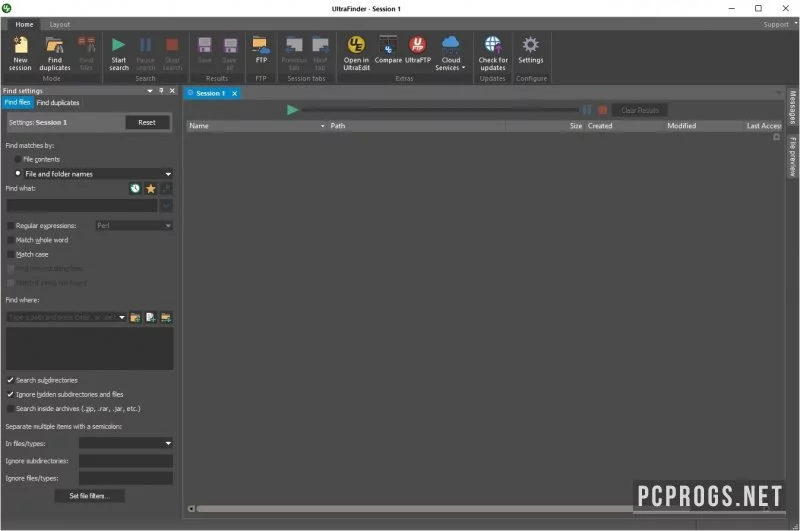Click the add favorite folder icon
800x531 pixels.
pyautogui.click(x=166, y=317)
